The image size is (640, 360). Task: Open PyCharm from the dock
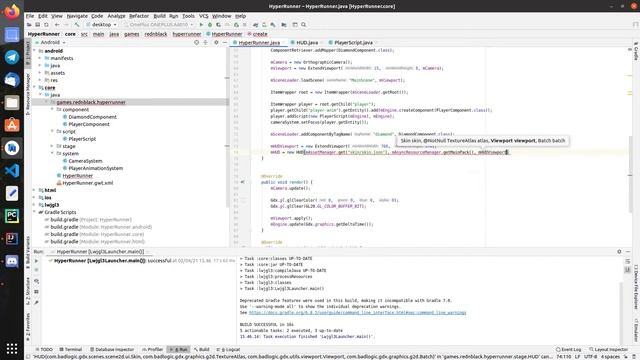coord(12,216)
